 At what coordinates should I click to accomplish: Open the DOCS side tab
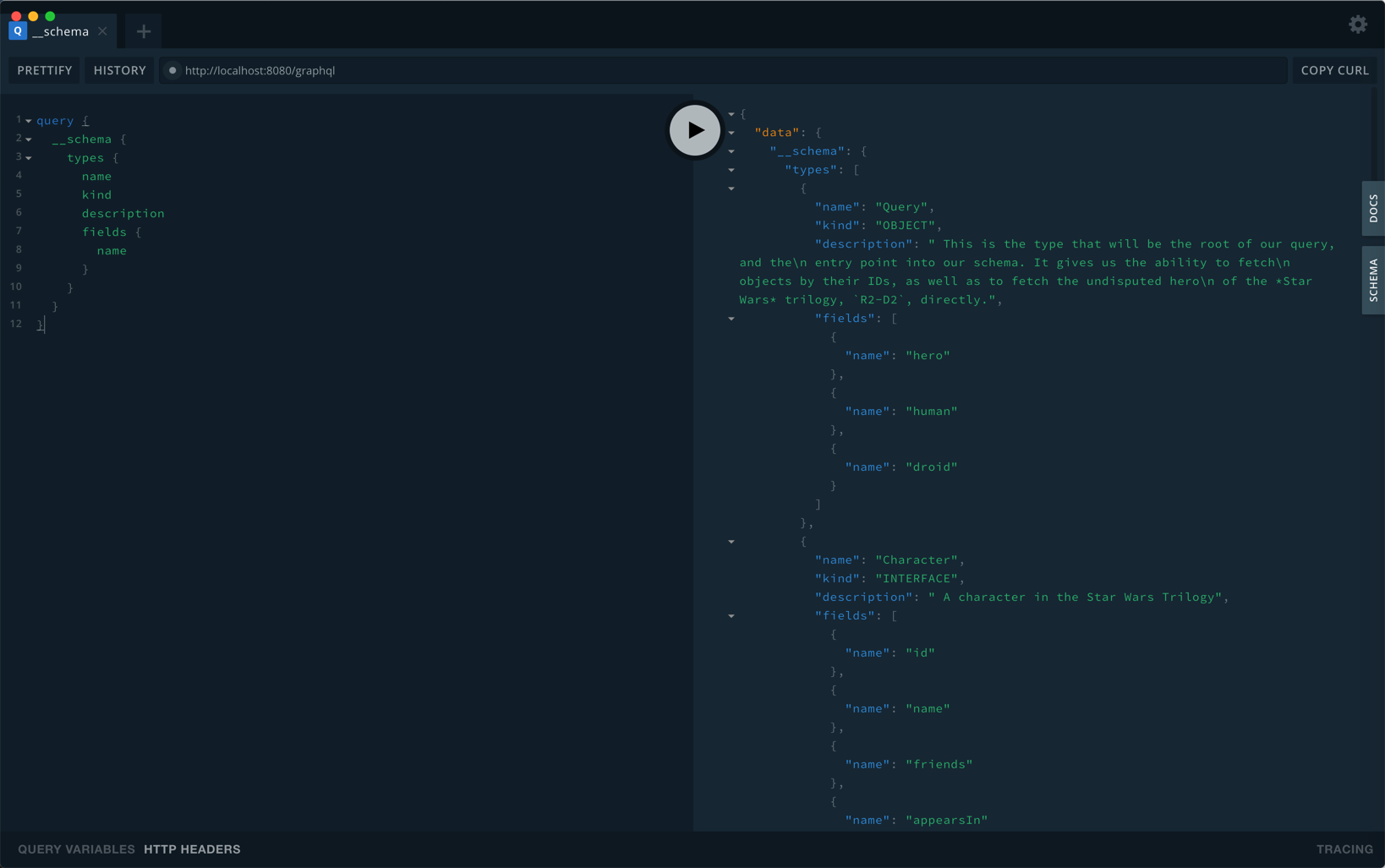pyautogui.click(x=1373, y=208)
